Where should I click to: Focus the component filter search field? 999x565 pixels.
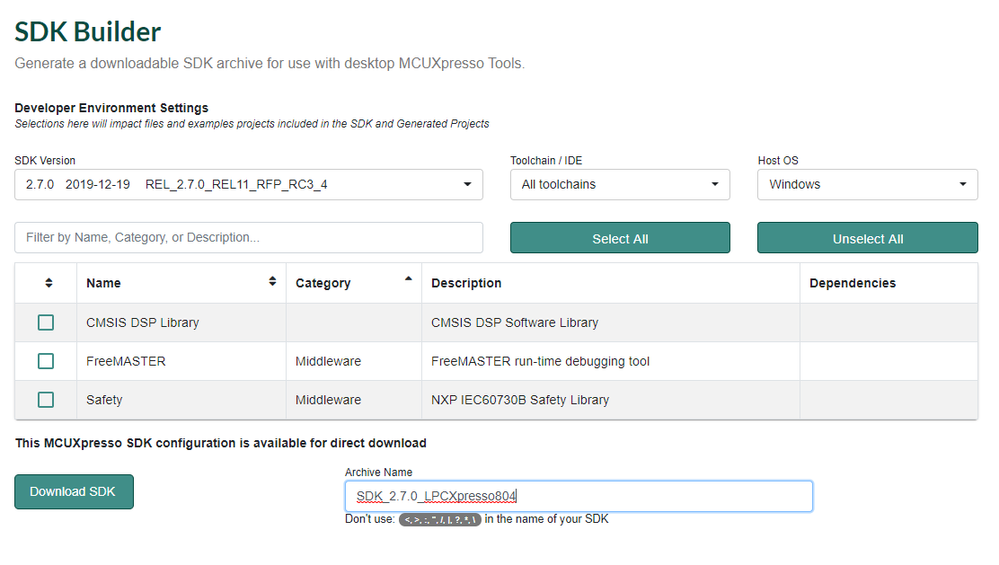pos(248,238)
